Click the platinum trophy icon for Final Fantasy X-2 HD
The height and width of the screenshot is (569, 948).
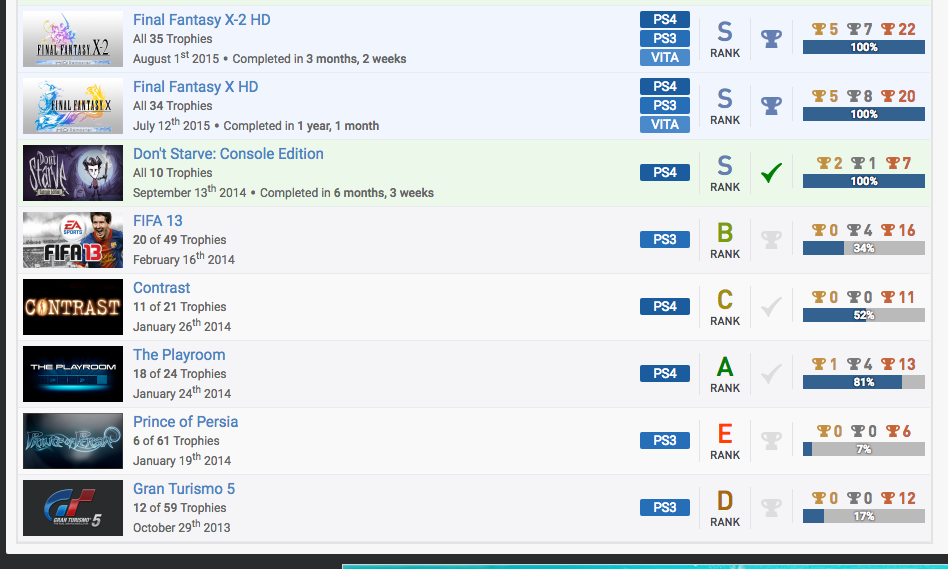coord(771,39)
